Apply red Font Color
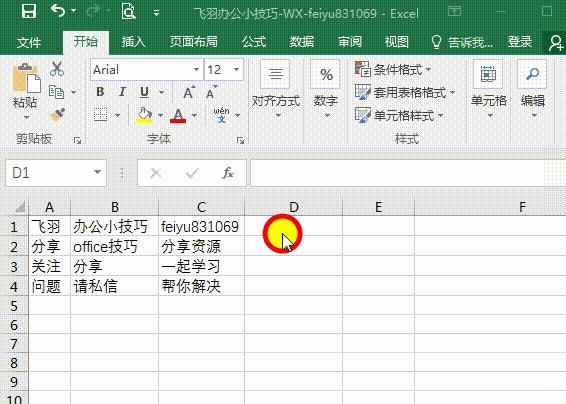Viewport: 566px width, 404px height. tap(178, 116)
